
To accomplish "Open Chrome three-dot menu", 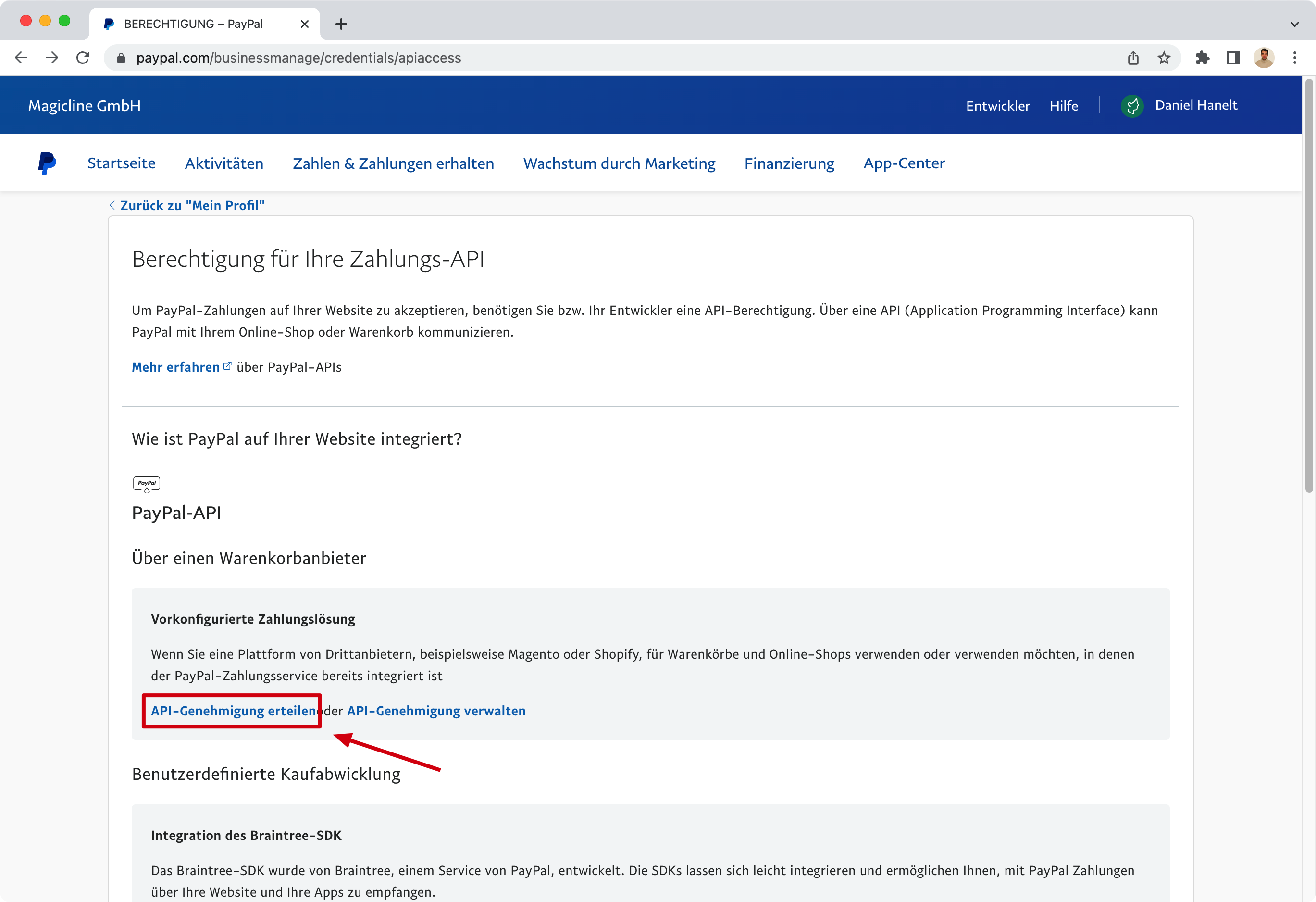I will (x=1294, y=58).
